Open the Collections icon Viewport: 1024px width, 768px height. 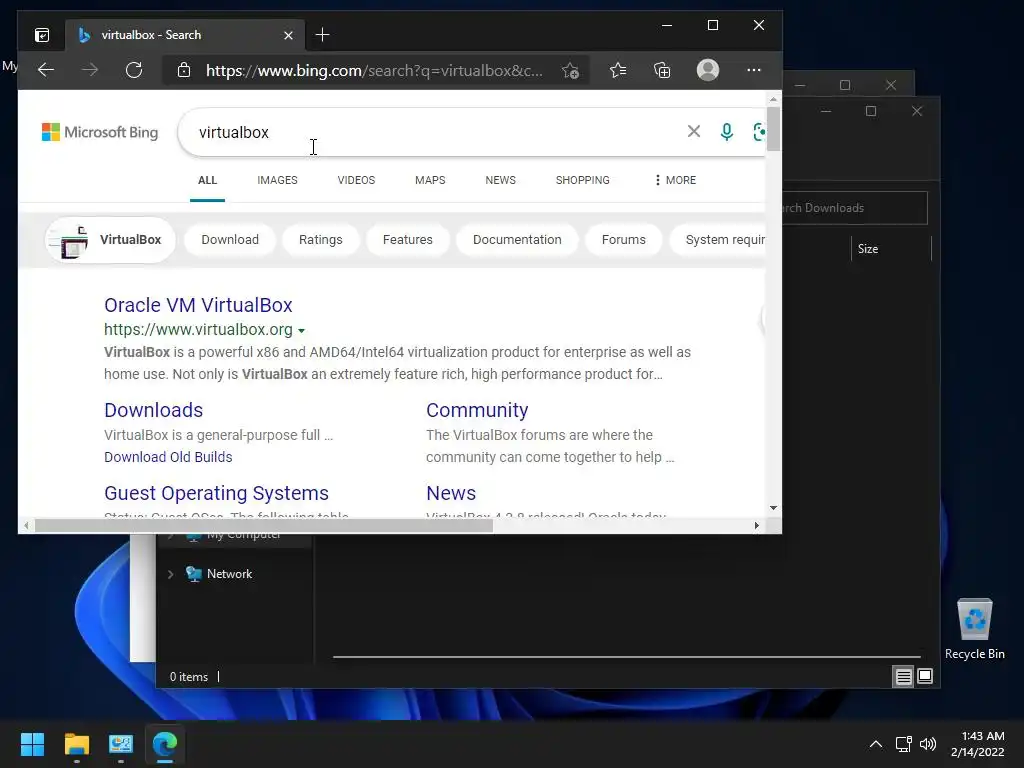pyautogui.click(x=662, y=70)
